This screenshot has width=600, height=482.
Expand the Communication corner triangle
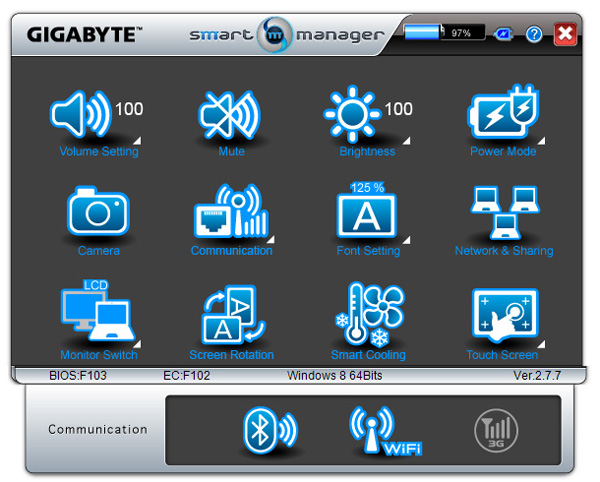tap(271, 240)
